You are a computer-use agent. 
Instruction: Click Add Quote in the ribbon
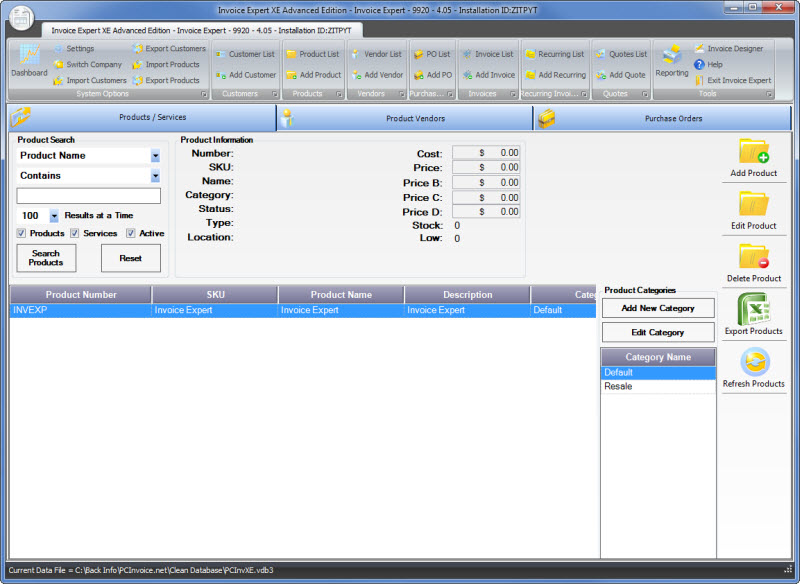pos(621,75)
